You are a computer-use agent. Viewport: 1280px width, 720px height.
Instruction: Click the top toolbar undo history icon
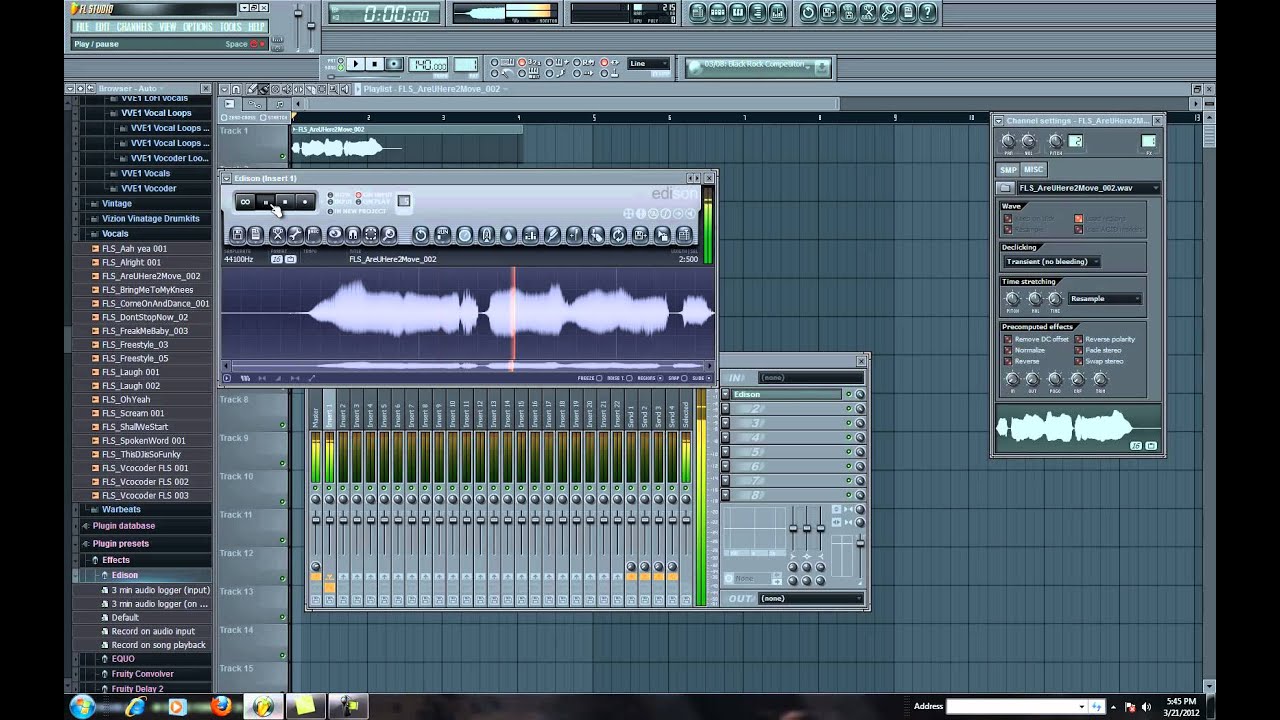808,12
